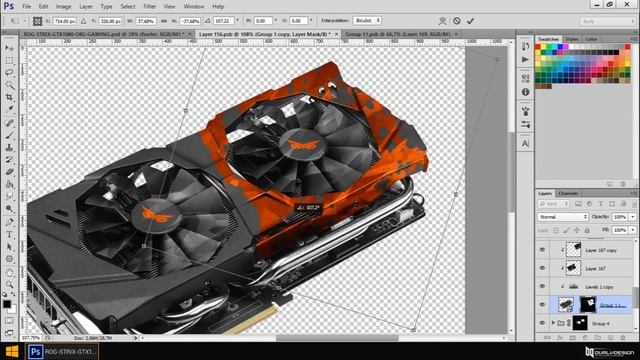The width and height of the screenshot is (640, 360).
Task: Open the Layer menu
Action: pyautogui.click(x=86, y=7)
